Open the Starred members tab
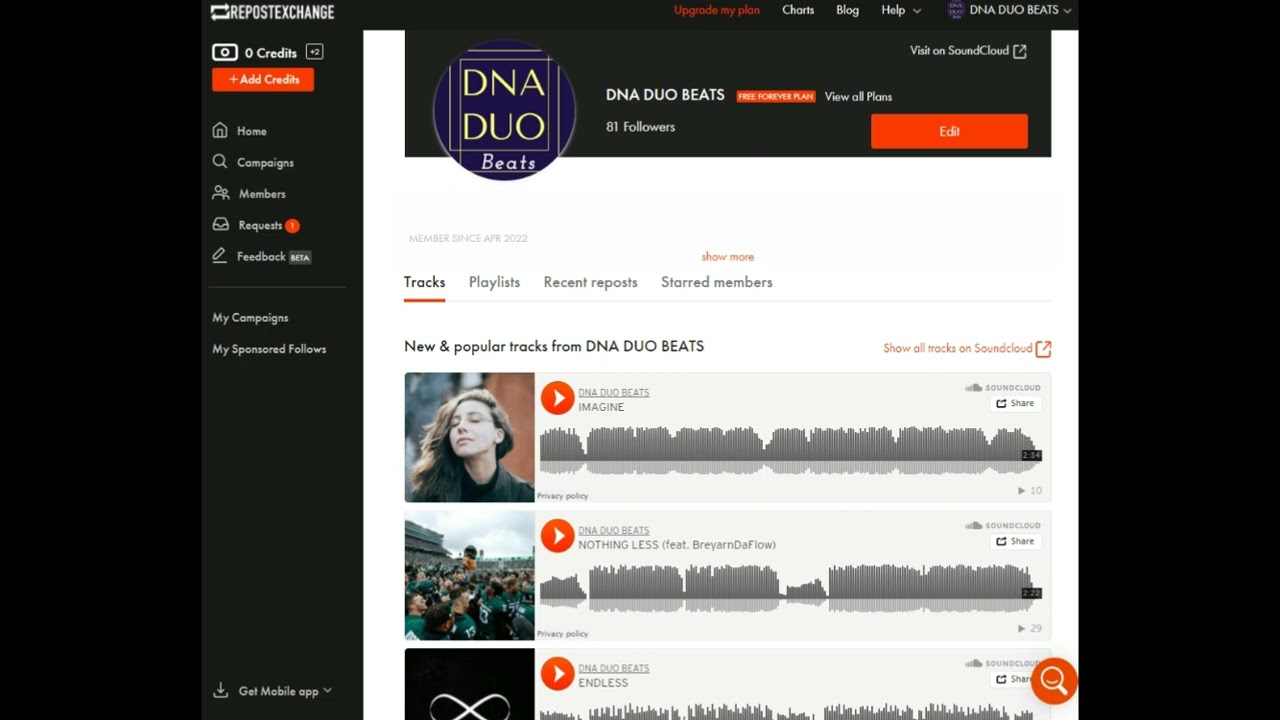Viewport: 1280px width, 720px height. click(x=716, y=282)
